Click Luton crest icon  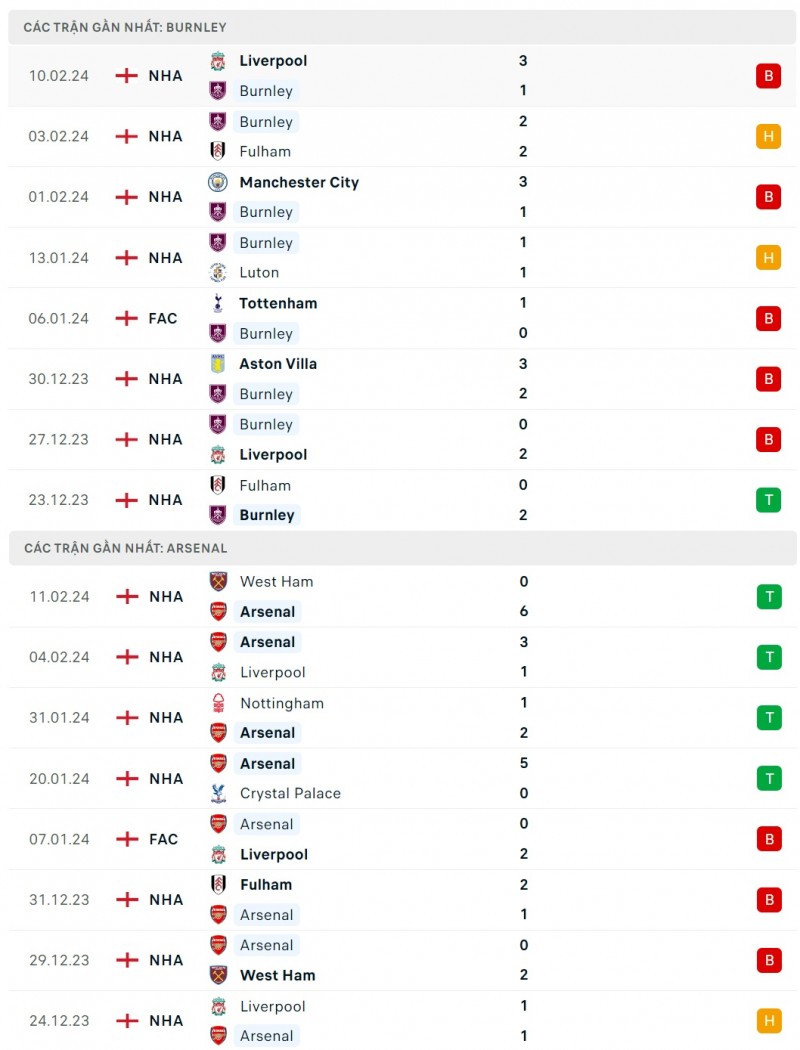pyautogui.click(x=218, y=272)
